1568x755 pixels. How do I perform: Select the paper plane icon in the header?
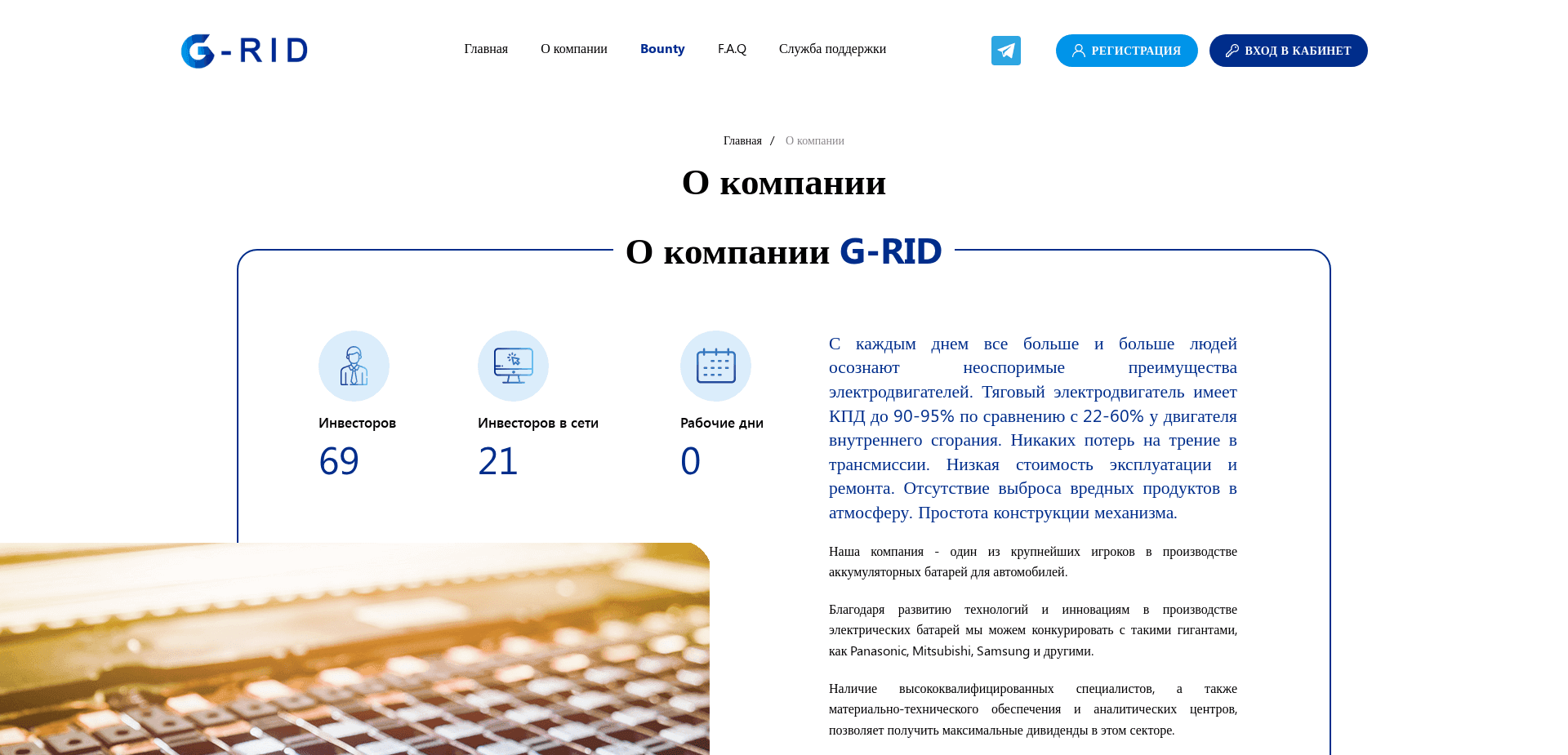pyautogui.click(x=1006, y=51)
